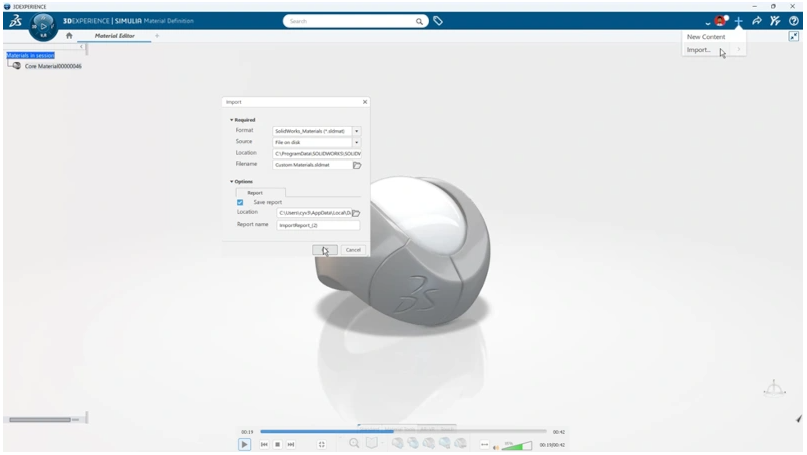Open the collaboration tools icon
Screen dimensions: 807x455
(775, 21)
